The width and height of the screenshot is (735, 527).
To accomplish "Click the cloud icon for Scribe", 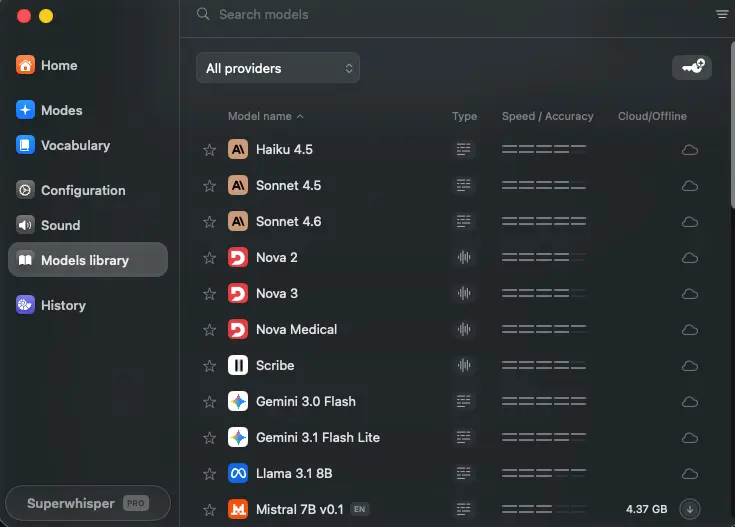I will (690, 366).
